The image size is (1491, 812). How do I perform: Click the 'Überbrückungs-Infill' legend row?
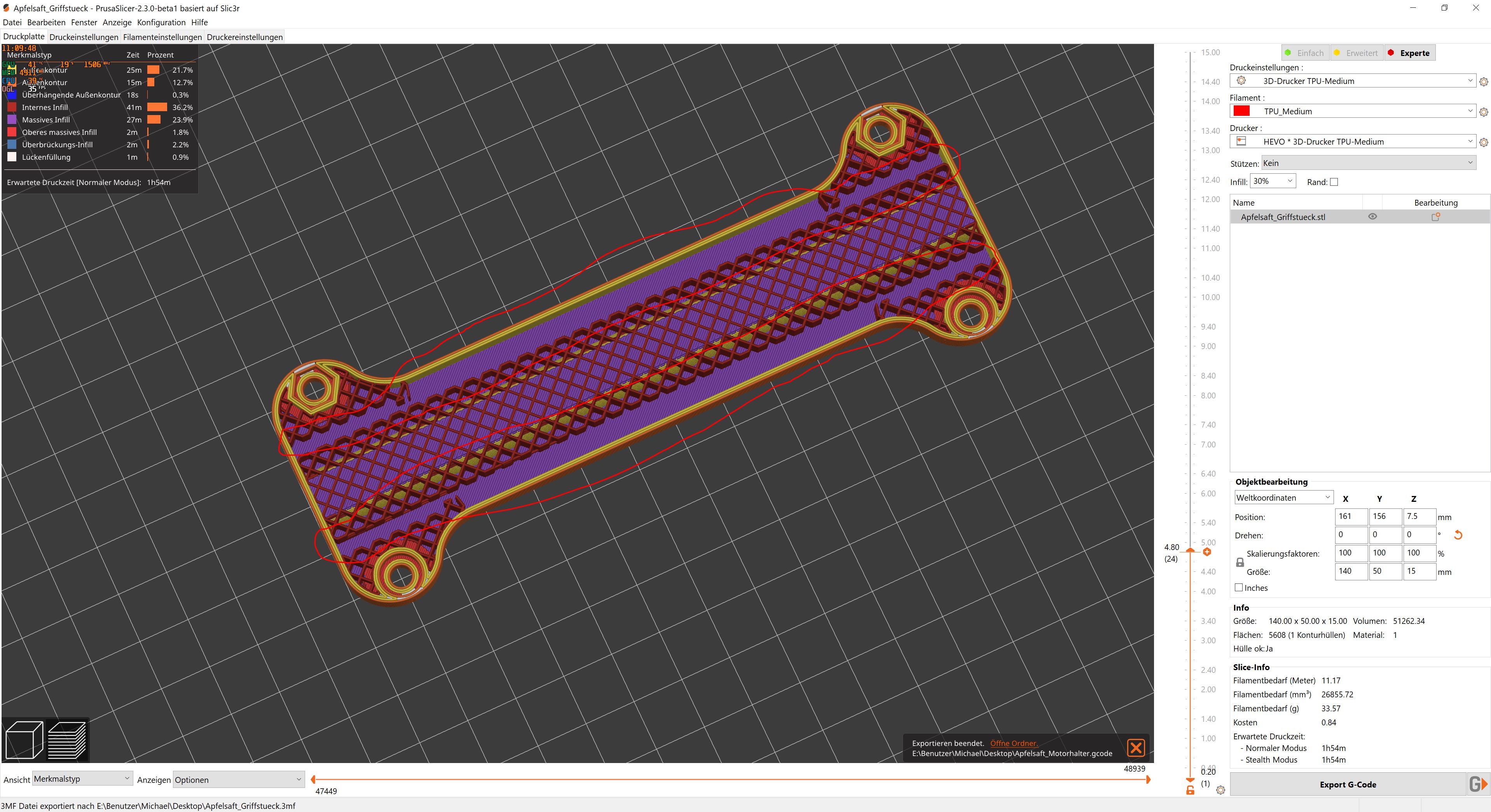point(100,145)
